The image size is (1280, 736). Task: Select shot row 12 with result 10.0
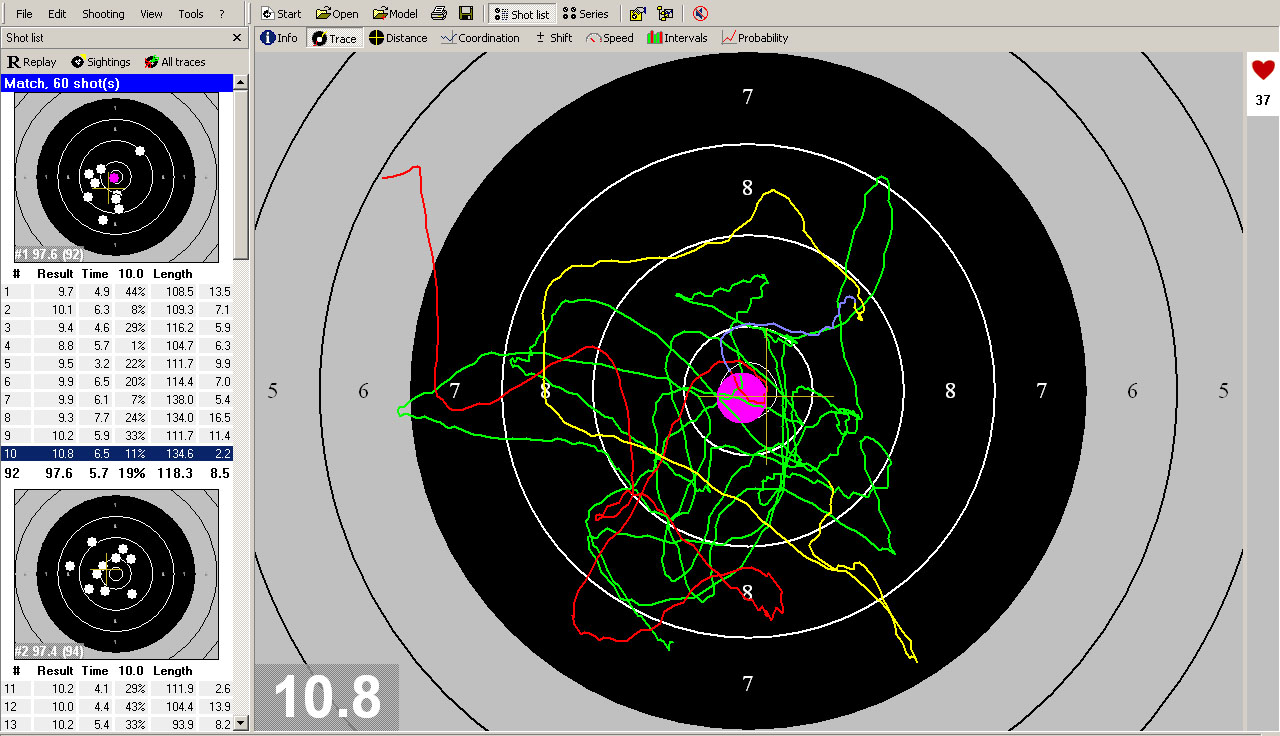point(116,707)
